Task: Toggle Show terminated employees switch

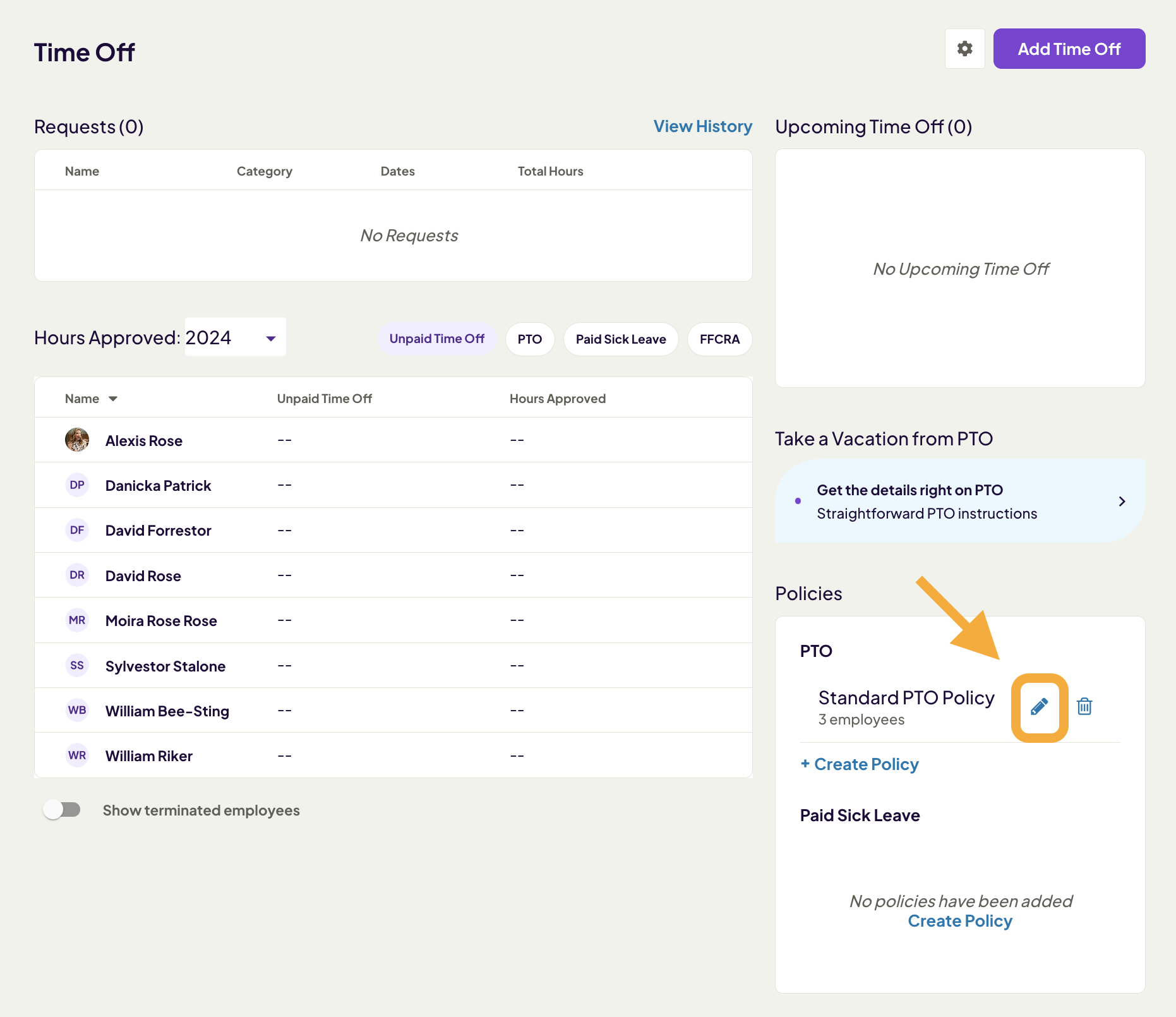Action: coord(62,810)
